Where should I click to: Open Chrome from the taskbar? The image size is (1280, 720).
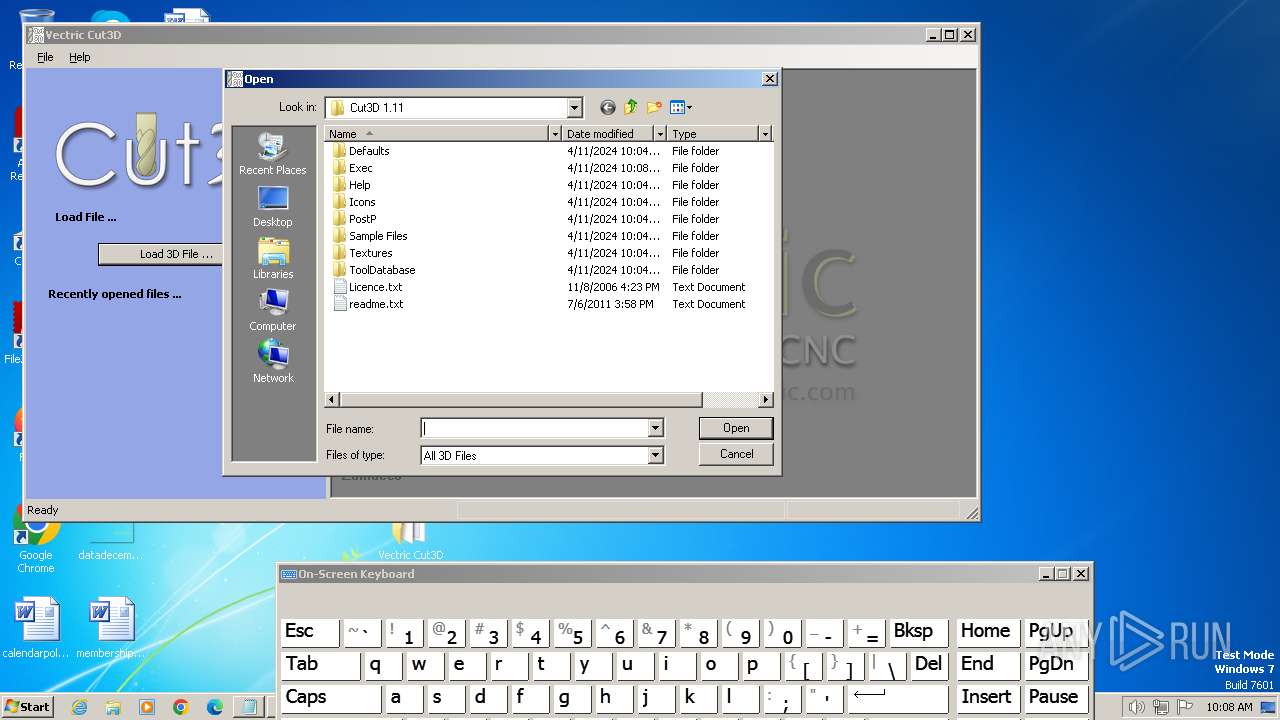point(181,707)
